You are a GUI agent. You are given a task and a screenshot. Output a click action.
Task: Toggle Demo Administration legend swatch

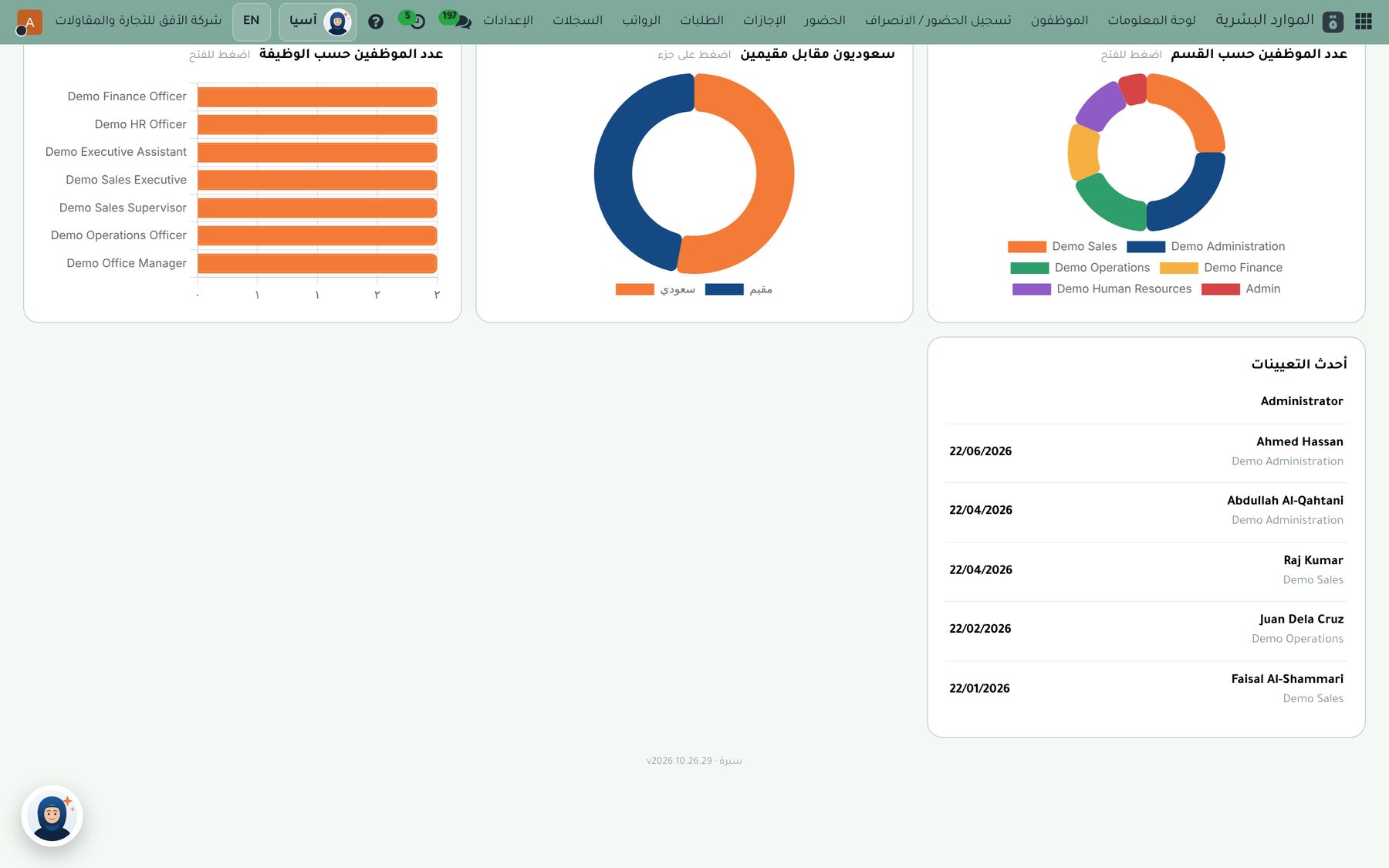point(1145,247)
